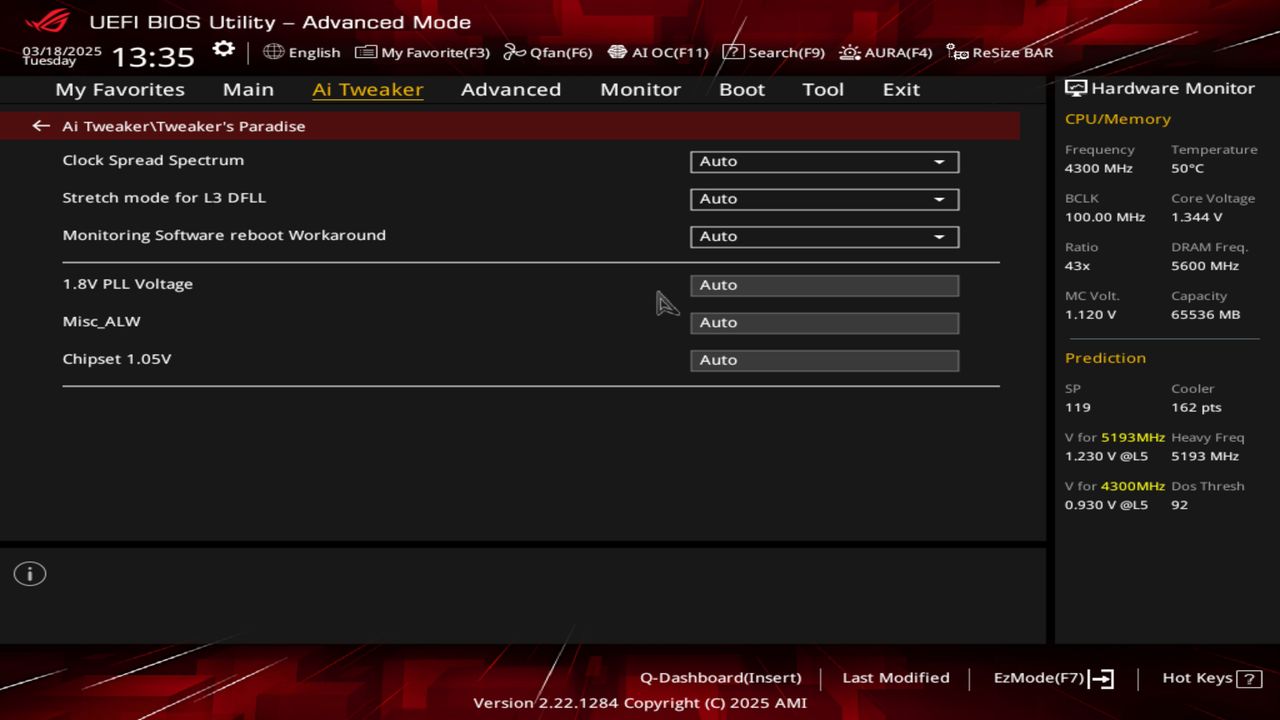Screen dimensions: 1280x720
Task: View Last Modified settings
Action: click(896, 678)
